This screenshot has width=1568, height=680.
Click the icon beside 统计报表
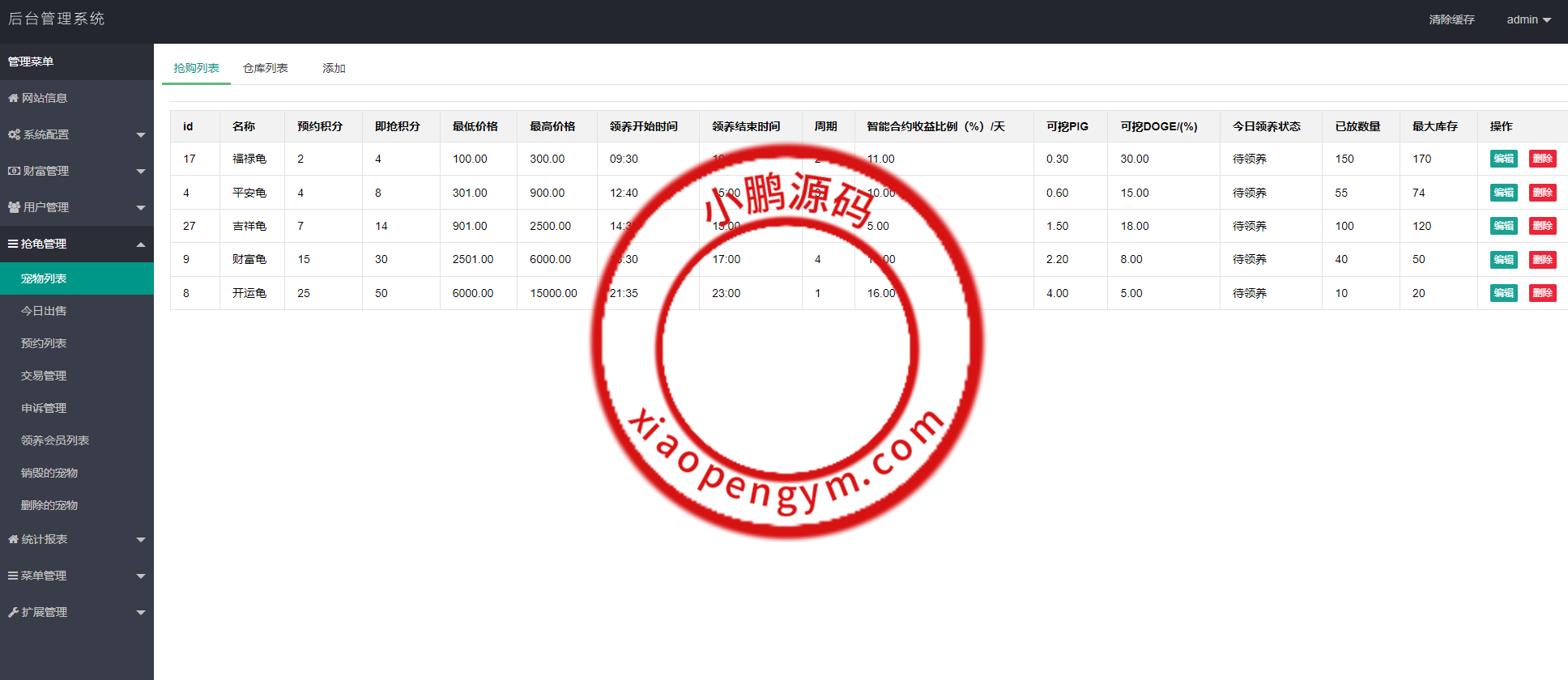click(13, 539)
